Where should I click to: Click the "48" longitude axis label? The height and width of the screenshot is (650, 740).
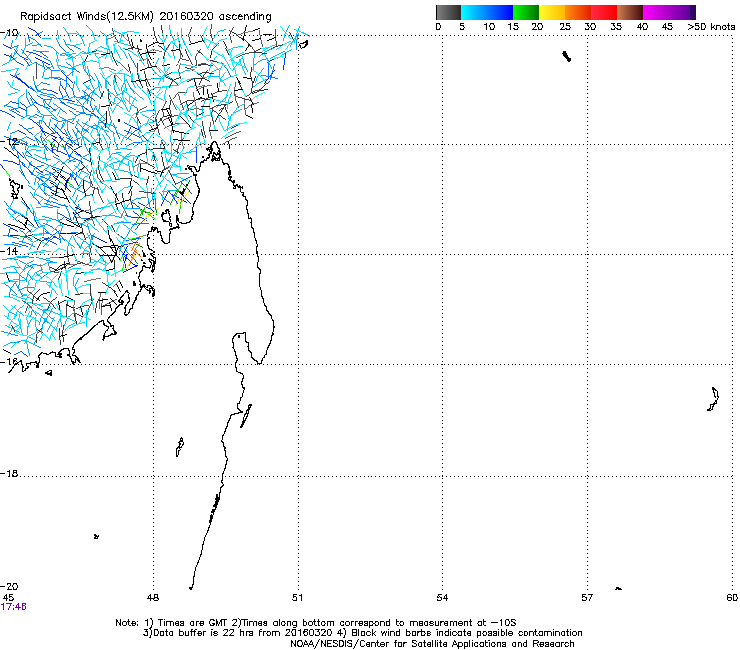(153, 598)
